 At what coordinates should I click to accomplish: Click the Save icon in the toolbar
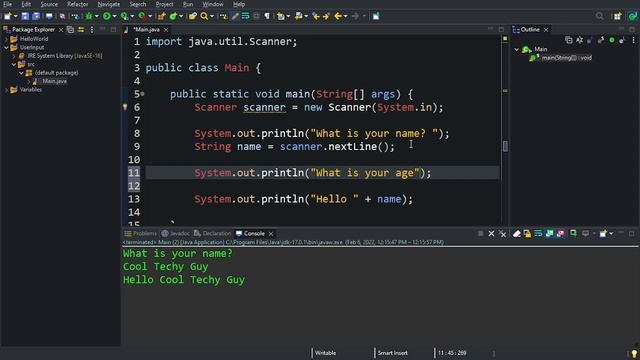click(x=25, y=16)
